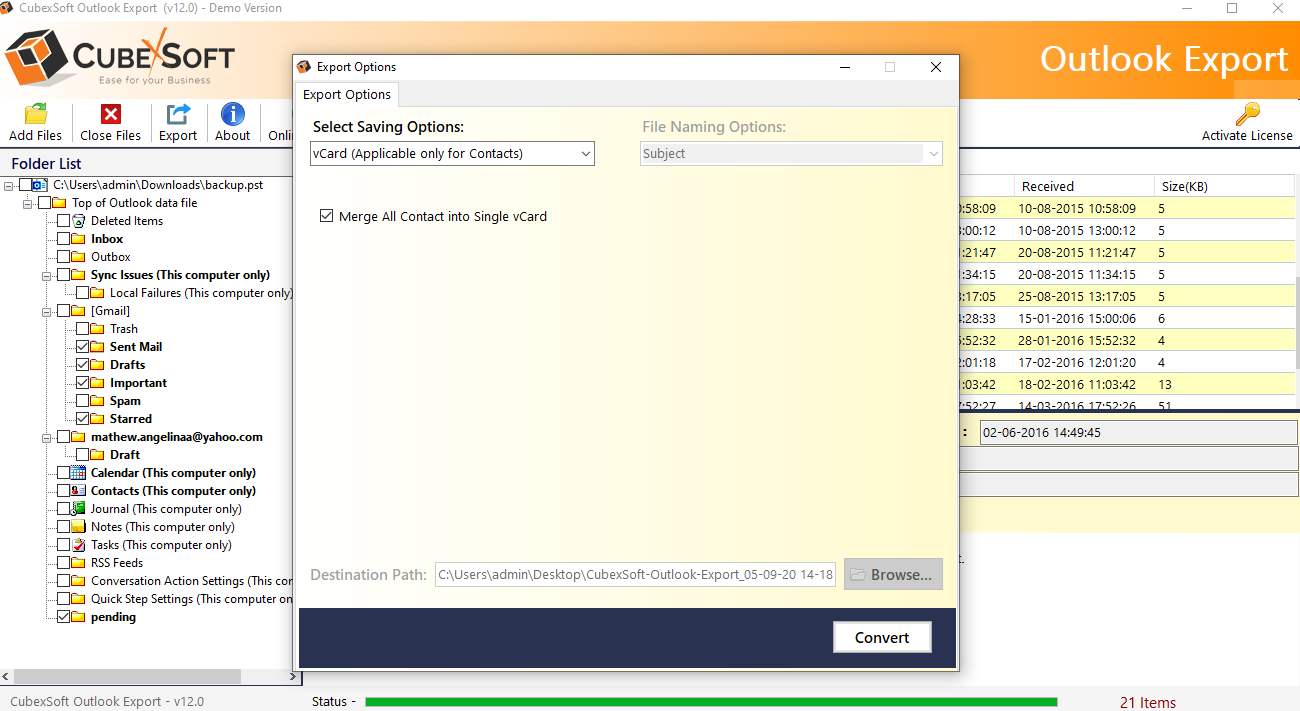The image size is (1300, 711).
Task: Click received cell 10-08-2015 10:58:09
Action: [1077, 209]
